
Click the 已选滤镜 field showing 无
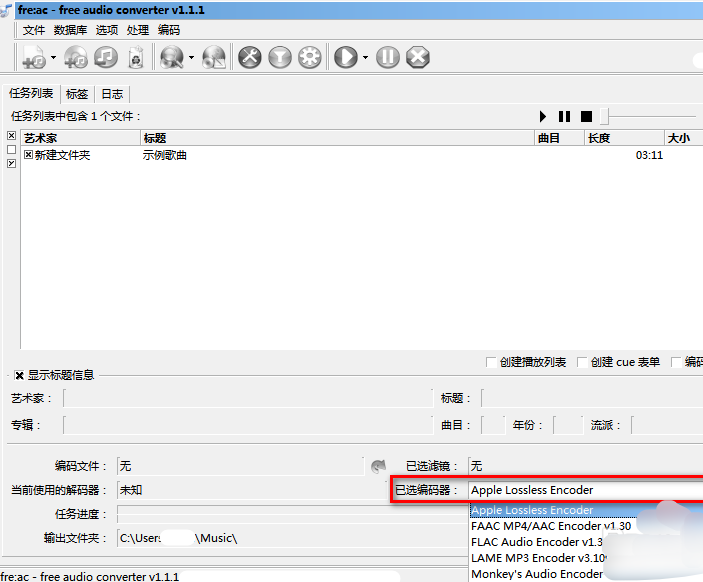pos(586,466)
